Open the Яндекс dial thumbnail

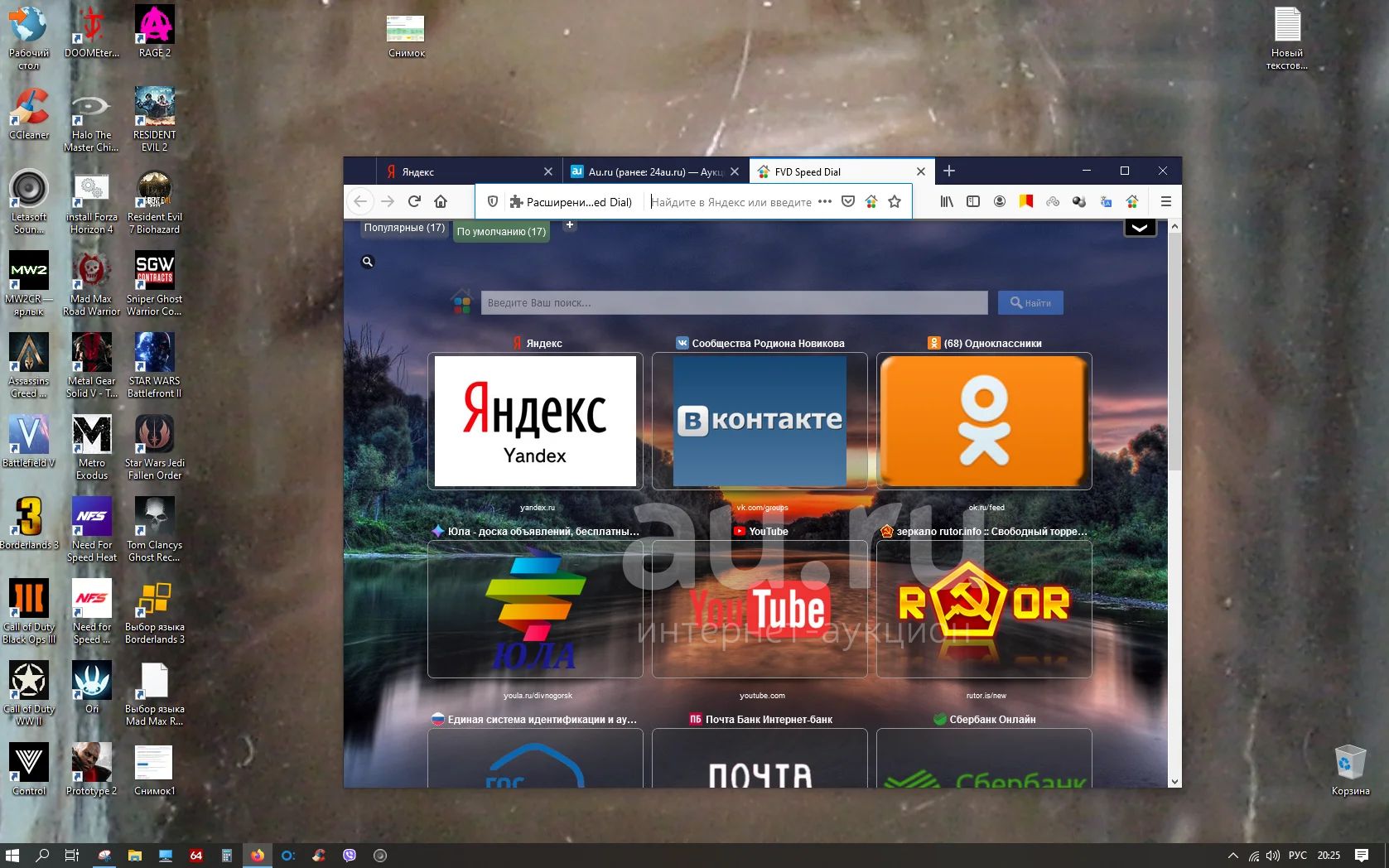point(535,421)
